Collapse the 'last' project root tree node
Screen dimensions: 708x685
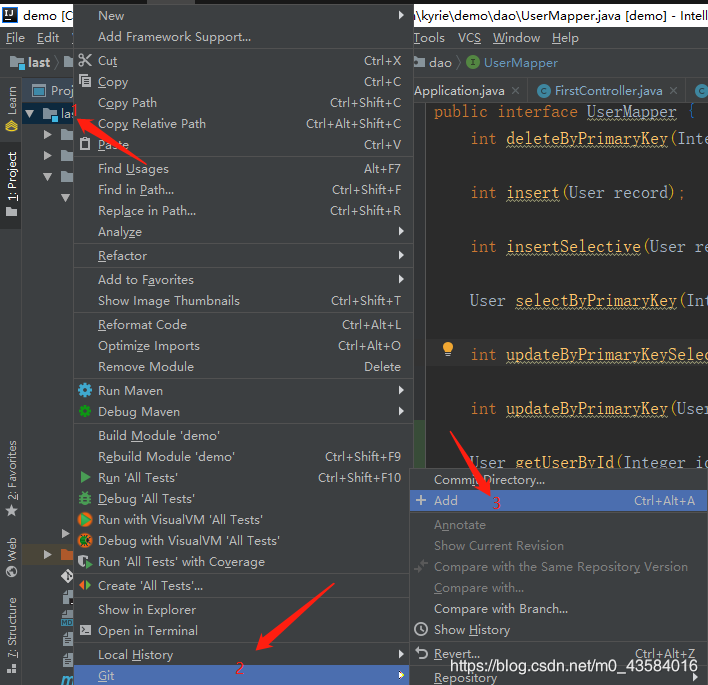click(30, 113)
